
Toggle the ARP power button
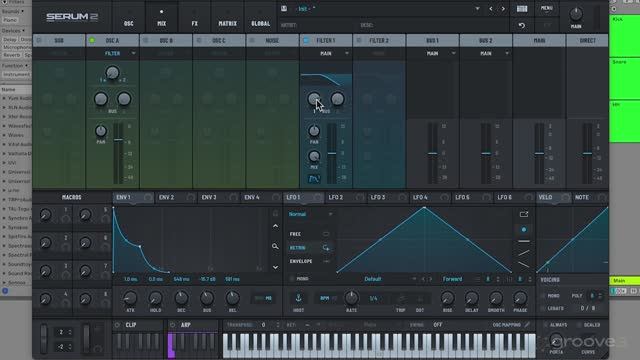172,325
